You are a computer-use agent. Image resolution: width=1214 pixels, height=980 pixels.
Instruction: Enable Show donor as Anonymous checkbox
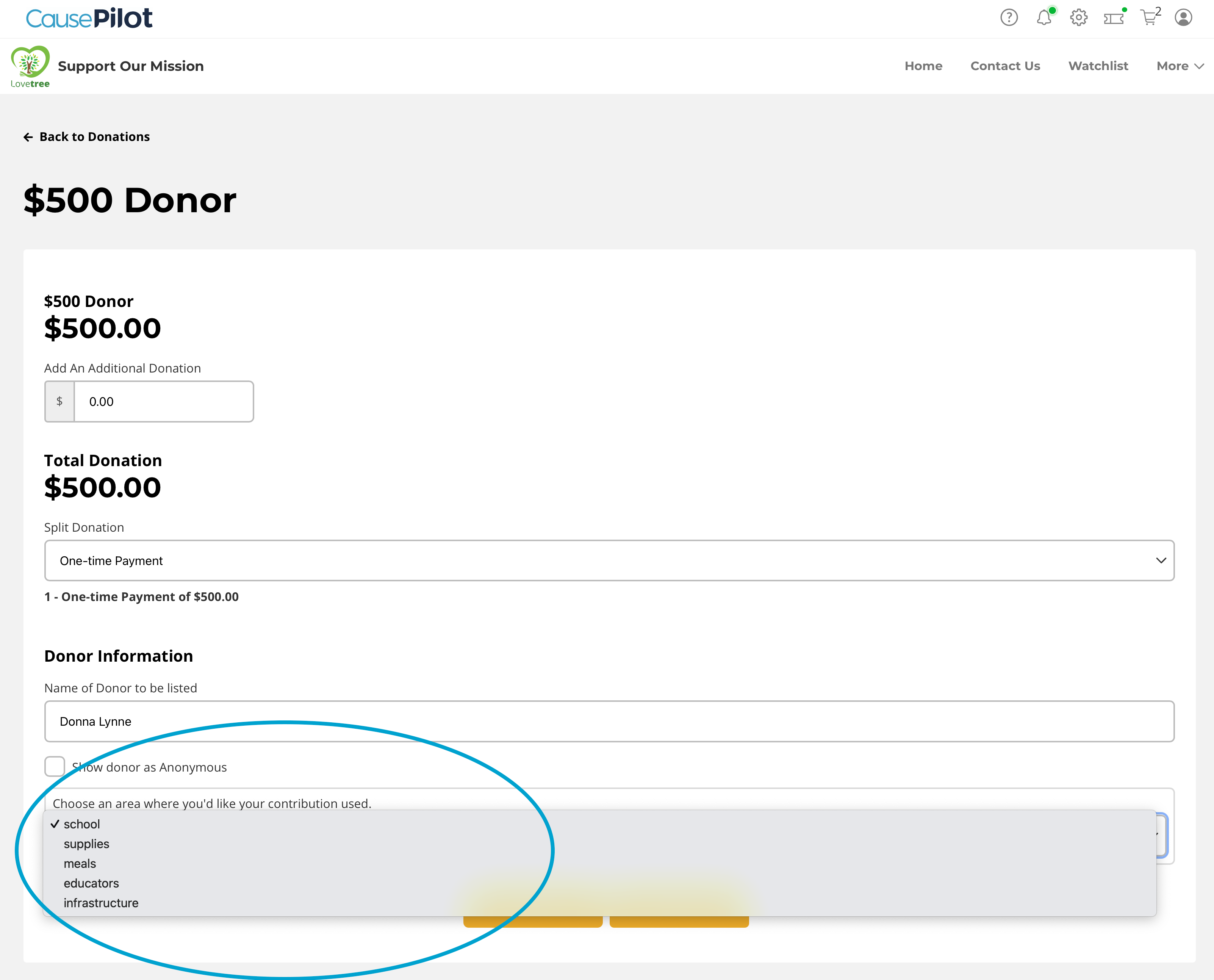[55, 767]
